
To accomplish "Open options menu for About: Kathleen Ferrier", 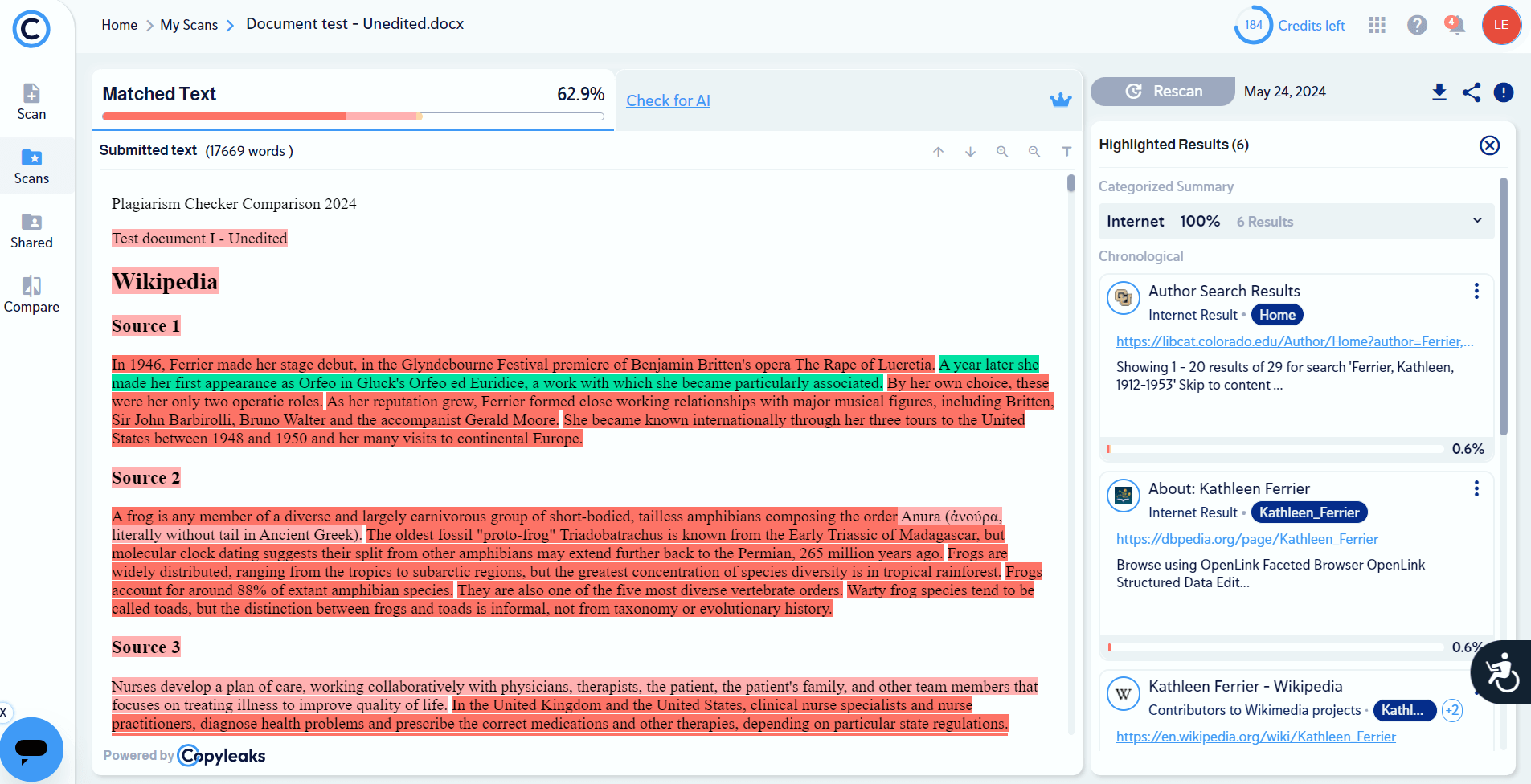I will tap(1476, 488).
